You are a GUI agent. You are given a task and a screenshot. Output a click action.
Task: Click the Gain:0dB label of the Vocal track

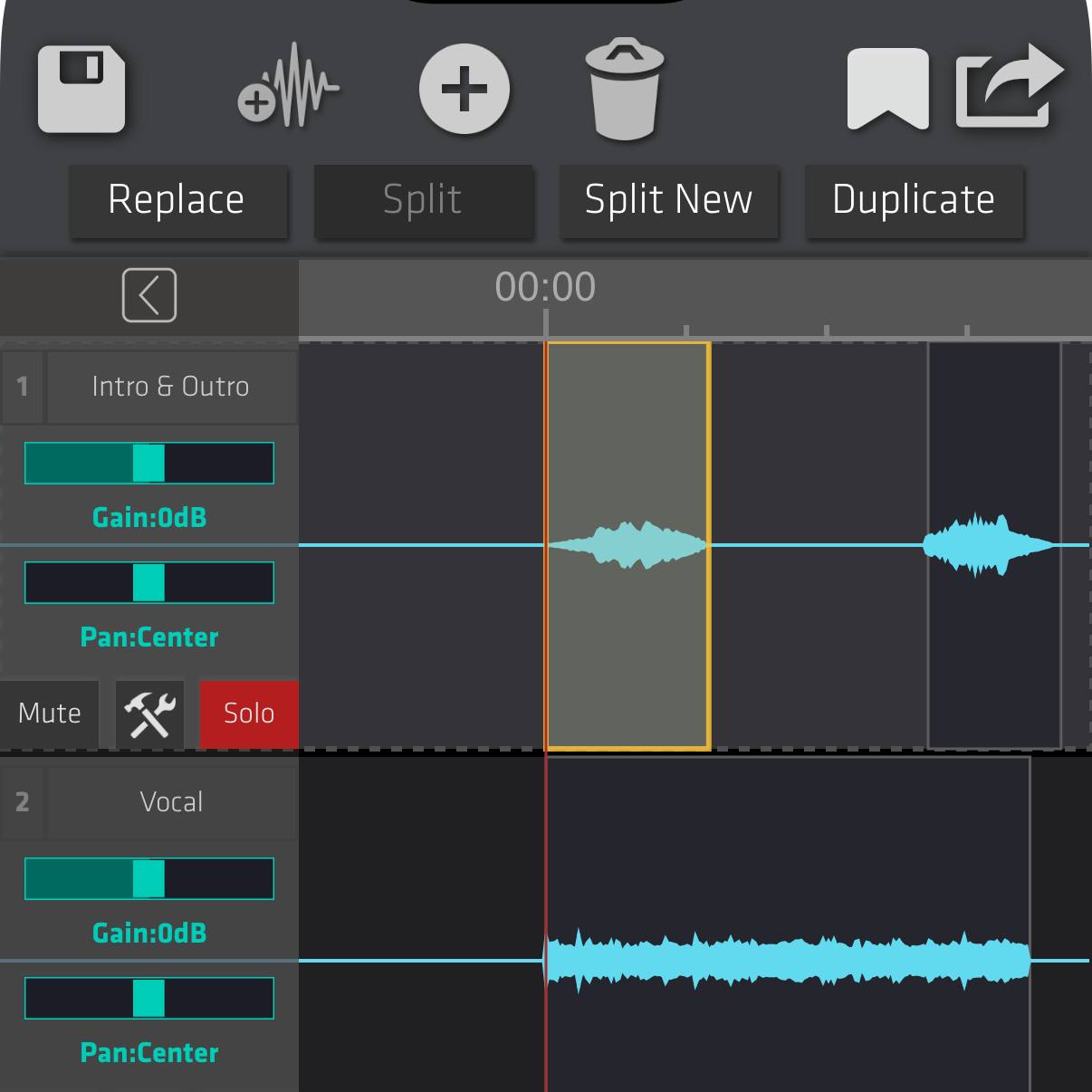click(x=149, y=934)
